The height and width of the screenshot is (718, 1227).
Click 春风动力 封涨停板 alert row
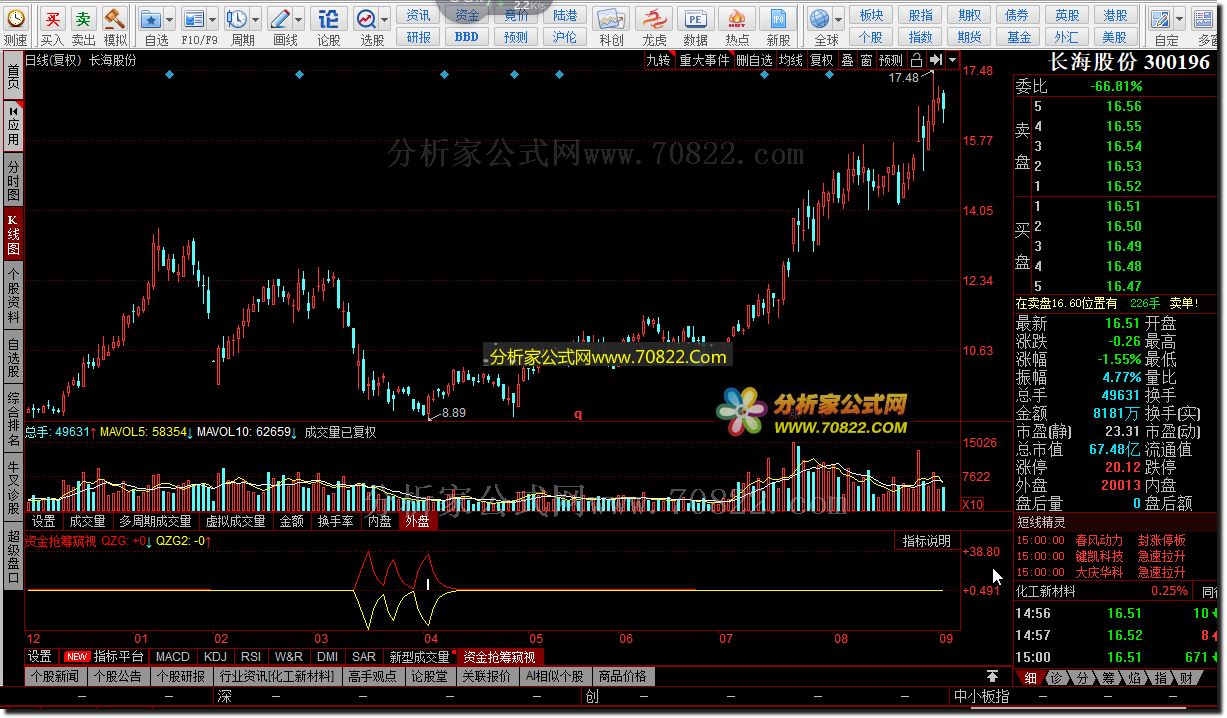click(1114, 541)
